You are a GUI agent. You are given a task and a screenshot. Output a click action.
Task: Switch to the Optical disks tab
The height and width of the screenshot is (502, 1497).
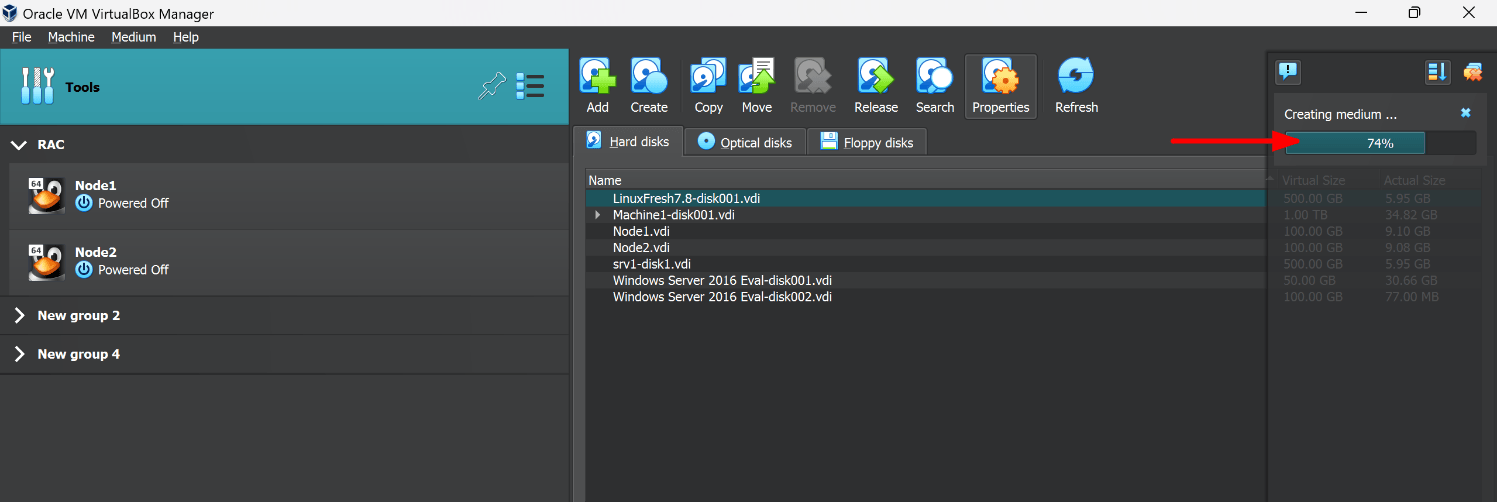click(x=745, y=142)
